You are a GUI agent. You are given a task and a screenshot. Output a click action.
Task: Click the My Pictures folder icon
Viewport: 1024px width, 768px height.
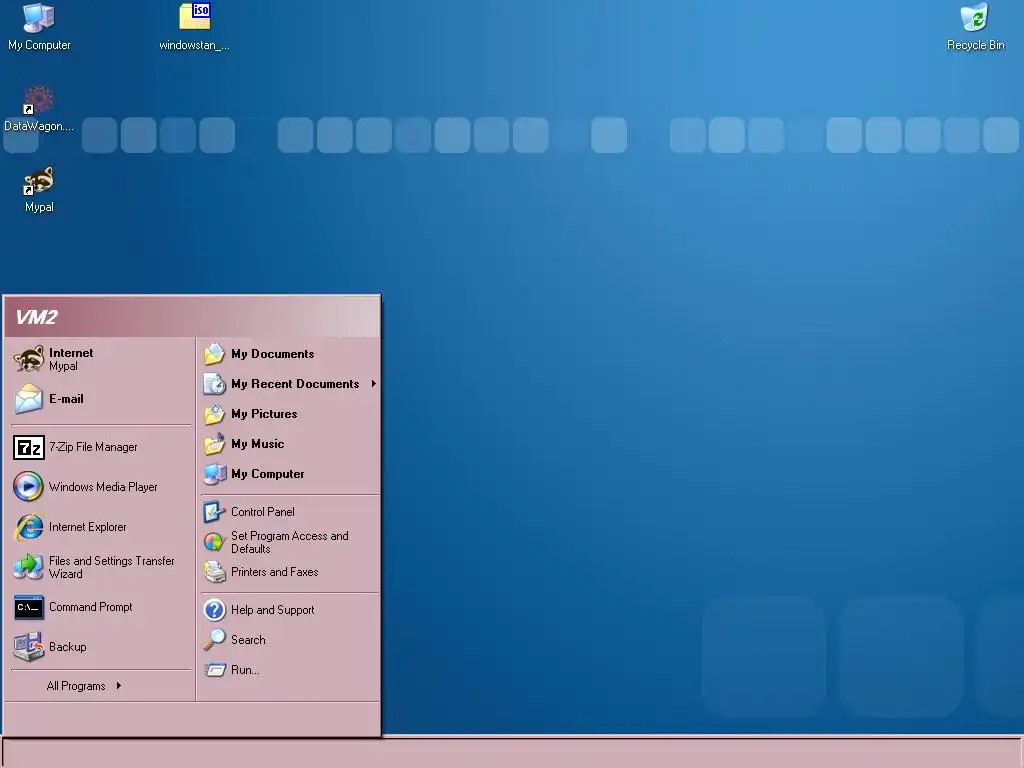pyautogui.click(x=214, y=414)
